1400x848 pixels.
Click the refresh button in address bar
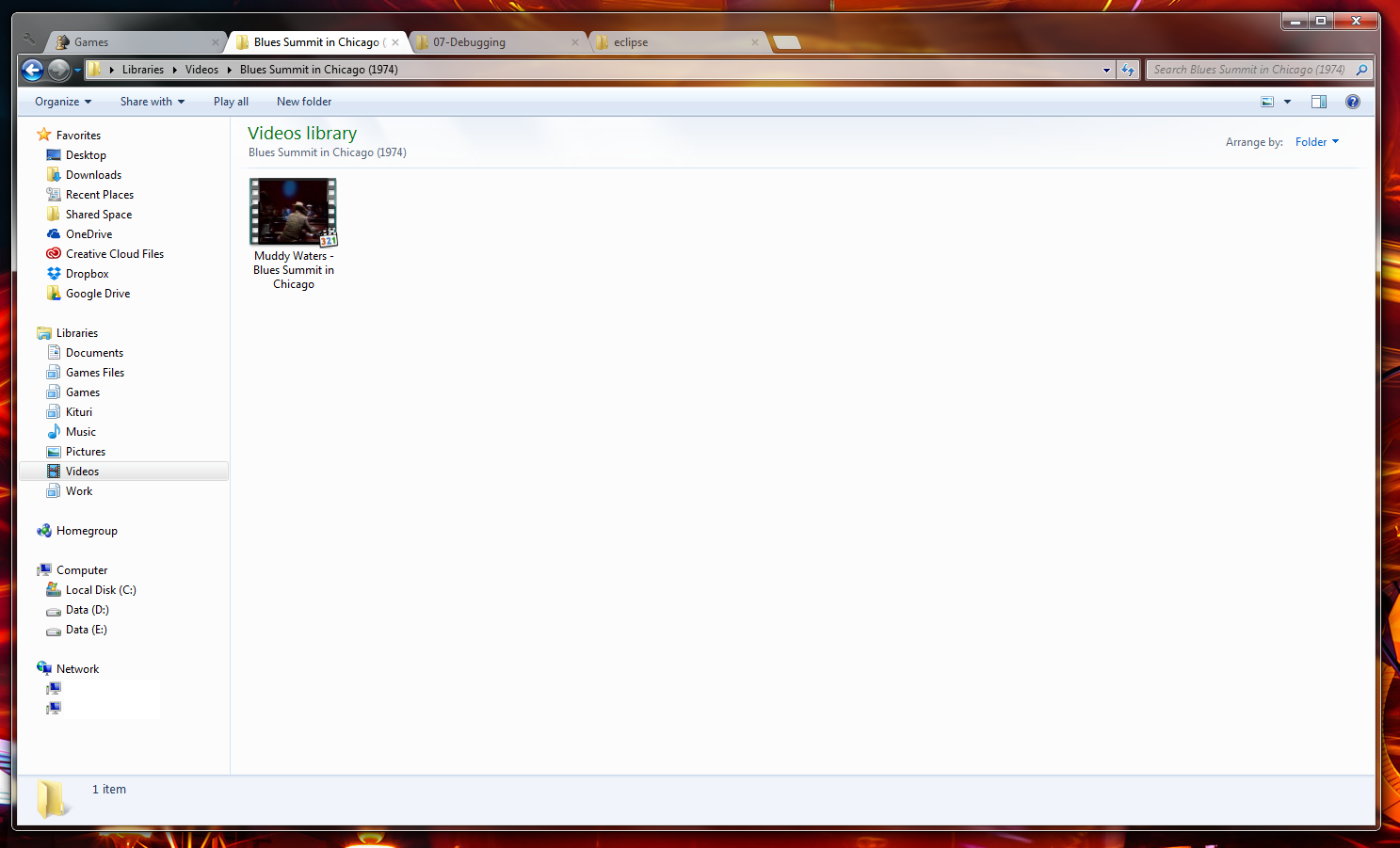click(1128, 70)
